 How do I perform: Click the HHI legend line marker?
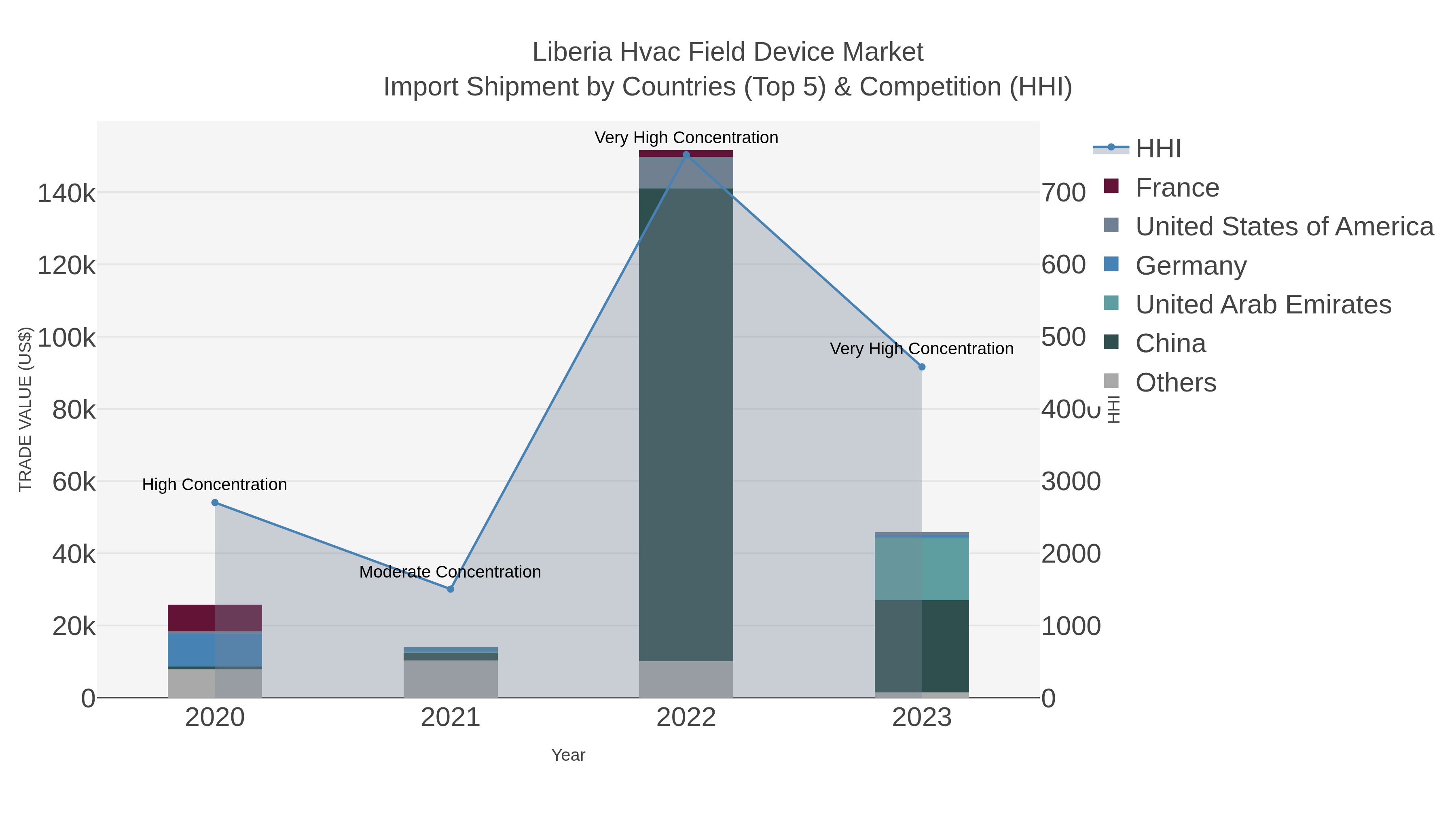[1111, 148]
